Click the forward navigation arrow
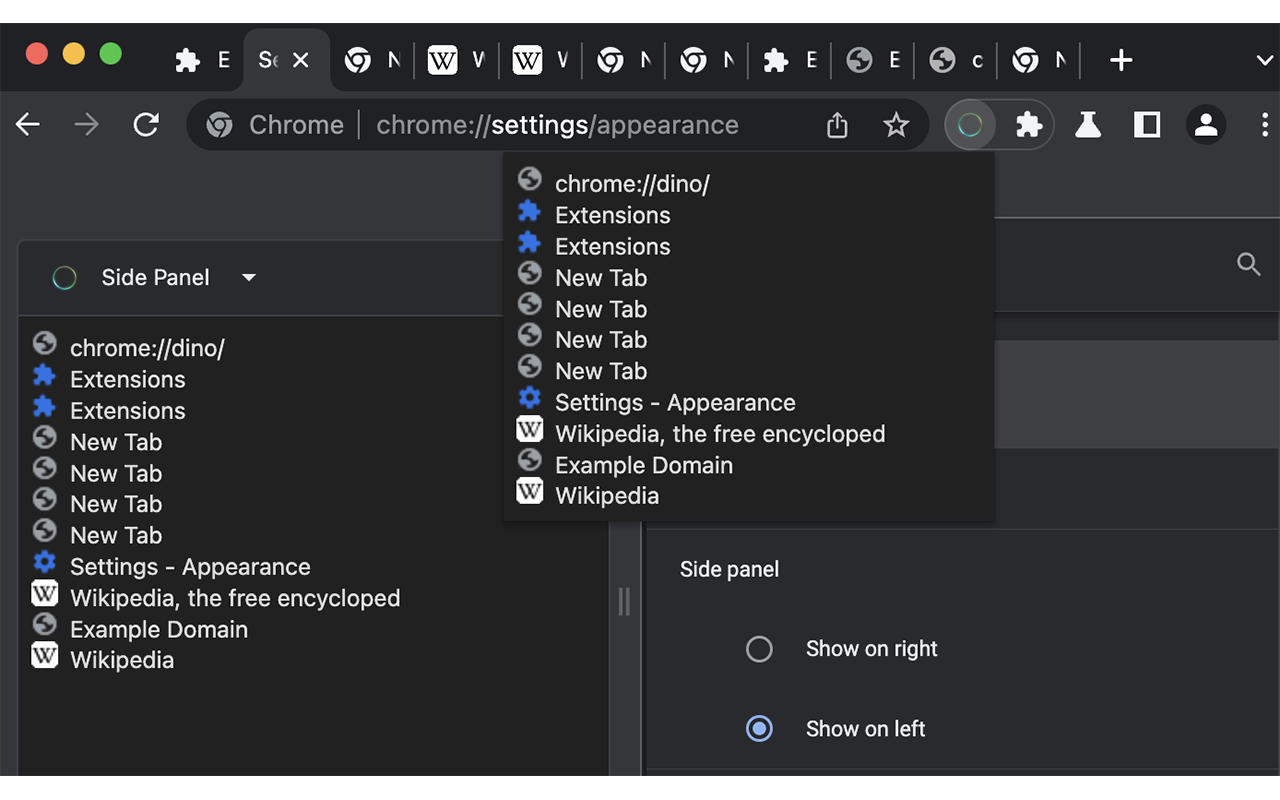The image size is (1280, 800). 87,125
